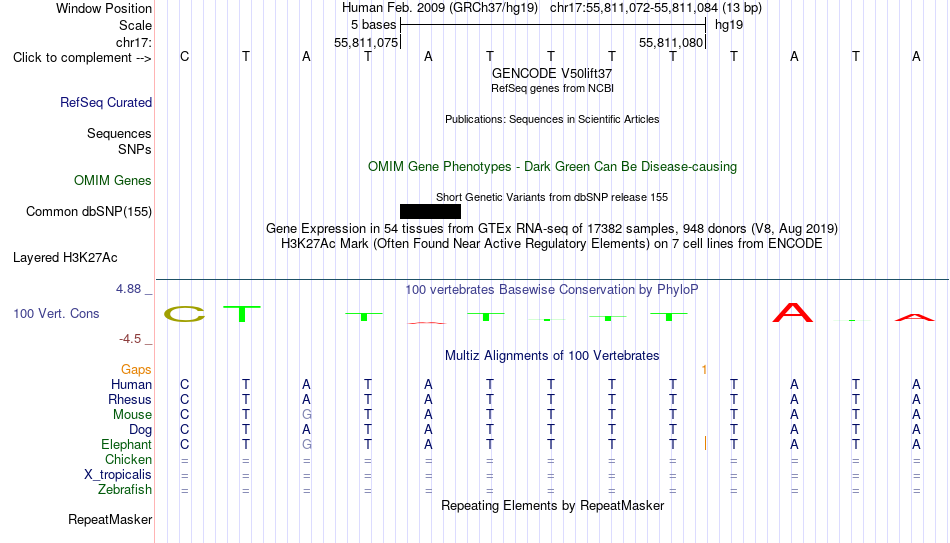950x543 pixels.
Task: Click the 5 bases scale bar
Action: point(553,25)
